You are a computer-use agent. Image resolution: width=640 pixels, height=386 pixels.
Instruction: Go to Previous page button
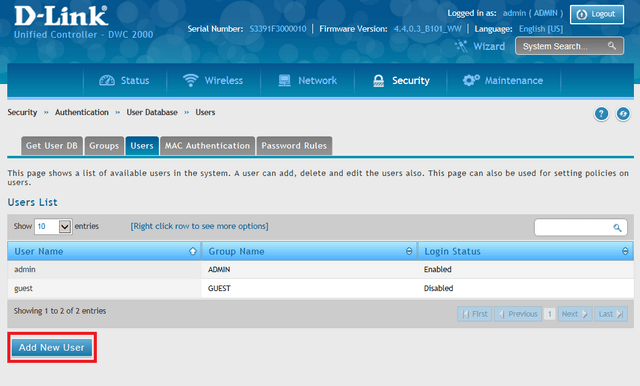coord(518,314)
